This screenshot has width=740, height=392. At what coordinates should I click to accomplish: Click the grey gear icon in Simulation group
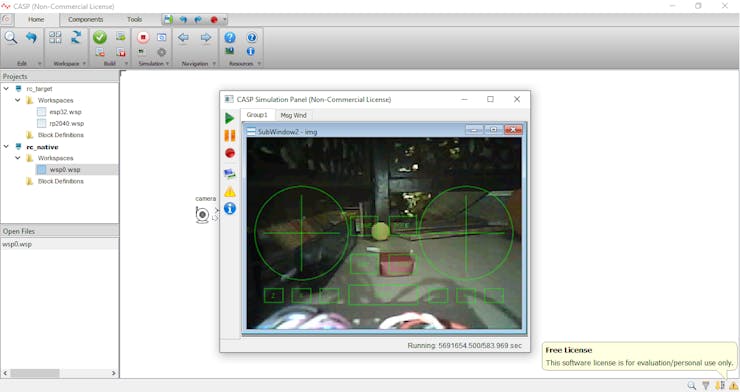pos(161,52)
